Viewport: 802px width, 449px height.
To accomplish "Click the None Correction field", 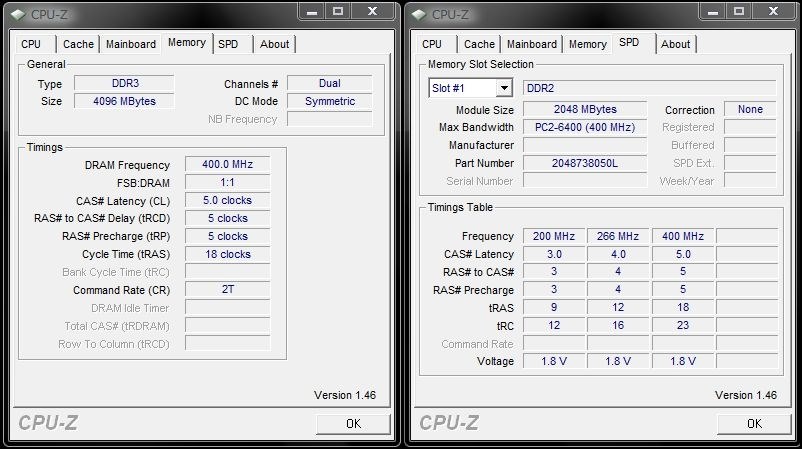I will tap(750, 109).
